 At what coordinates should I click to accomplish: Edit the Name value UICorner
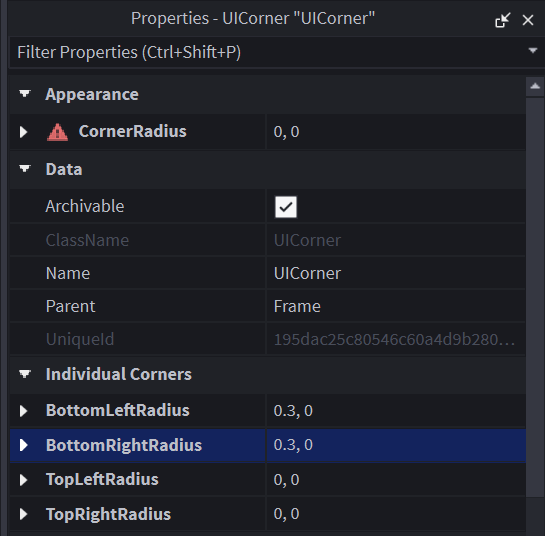tap(396, 273)
